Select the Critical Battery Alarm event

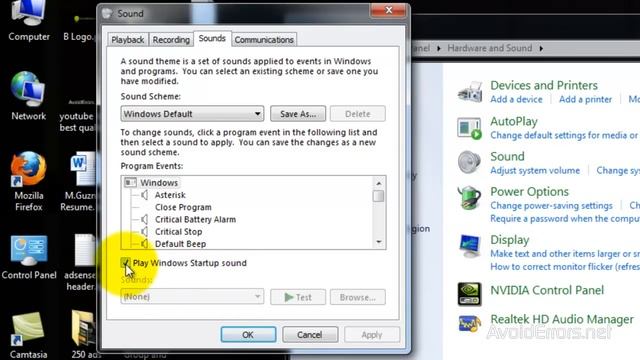point(195,220)
